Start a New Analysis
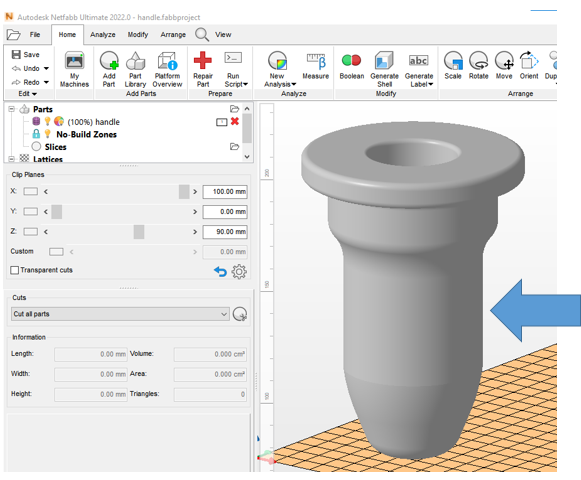This screenshot has width=581, height=480. pyautogui.click(x=280, y=69)
